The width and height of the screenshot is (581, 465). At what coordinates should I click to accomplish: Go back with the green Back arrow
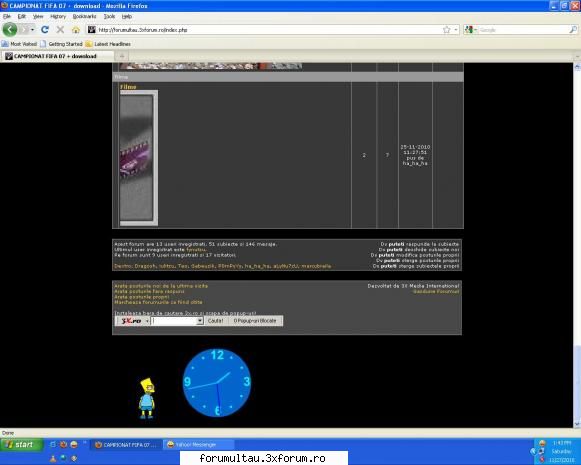10,30
